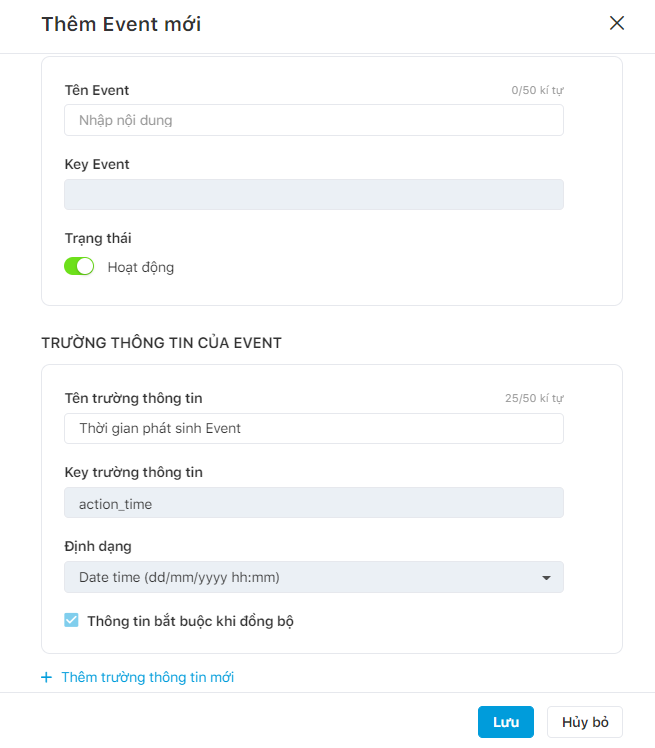
Task: Click the Tên Event label
Action: click(97, 90)
